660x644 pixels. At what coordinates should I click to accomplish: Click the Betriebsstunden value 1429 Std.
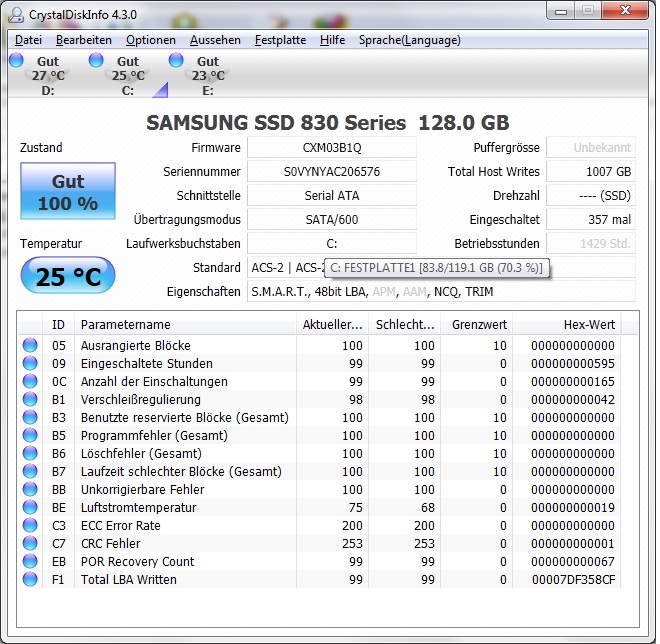[591, 244]
